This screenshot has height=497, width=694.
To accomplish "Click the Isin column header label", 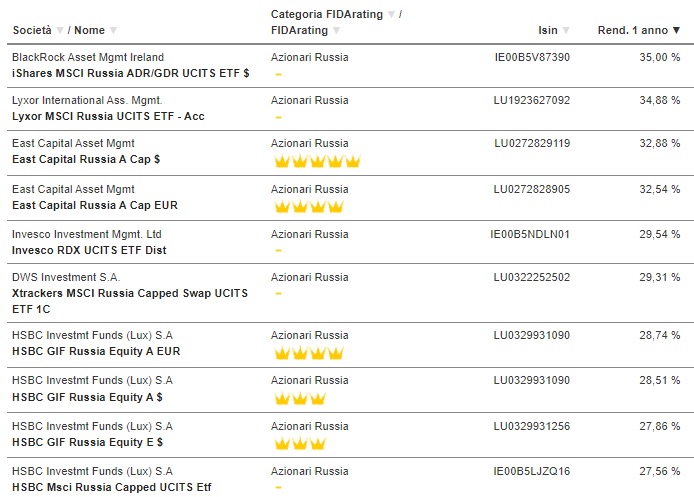I will click(x=548, y=30).
